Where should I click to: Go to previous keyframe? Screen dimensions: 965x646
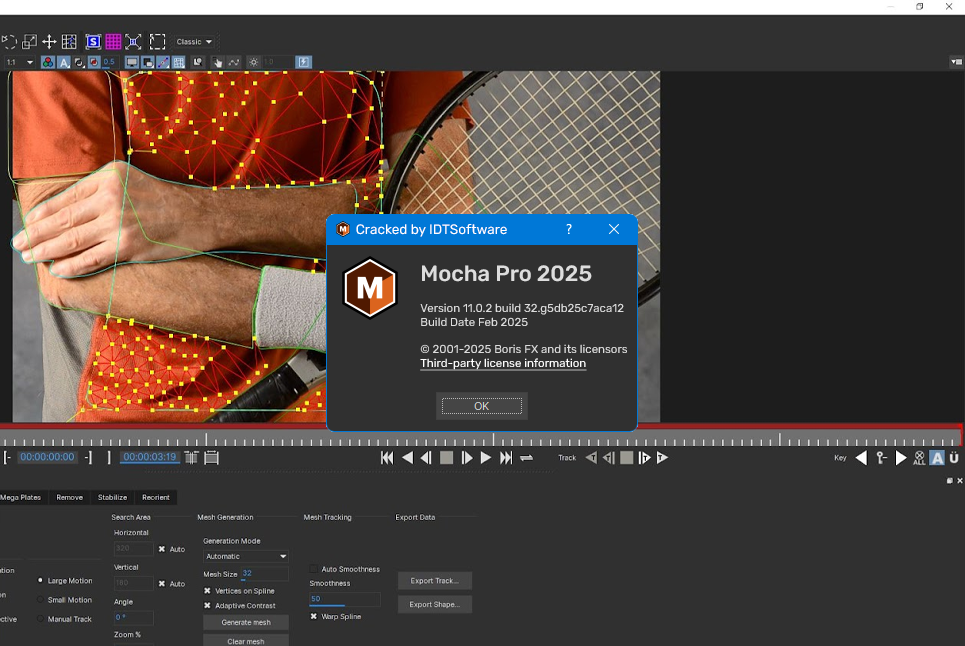pos(862,458)
